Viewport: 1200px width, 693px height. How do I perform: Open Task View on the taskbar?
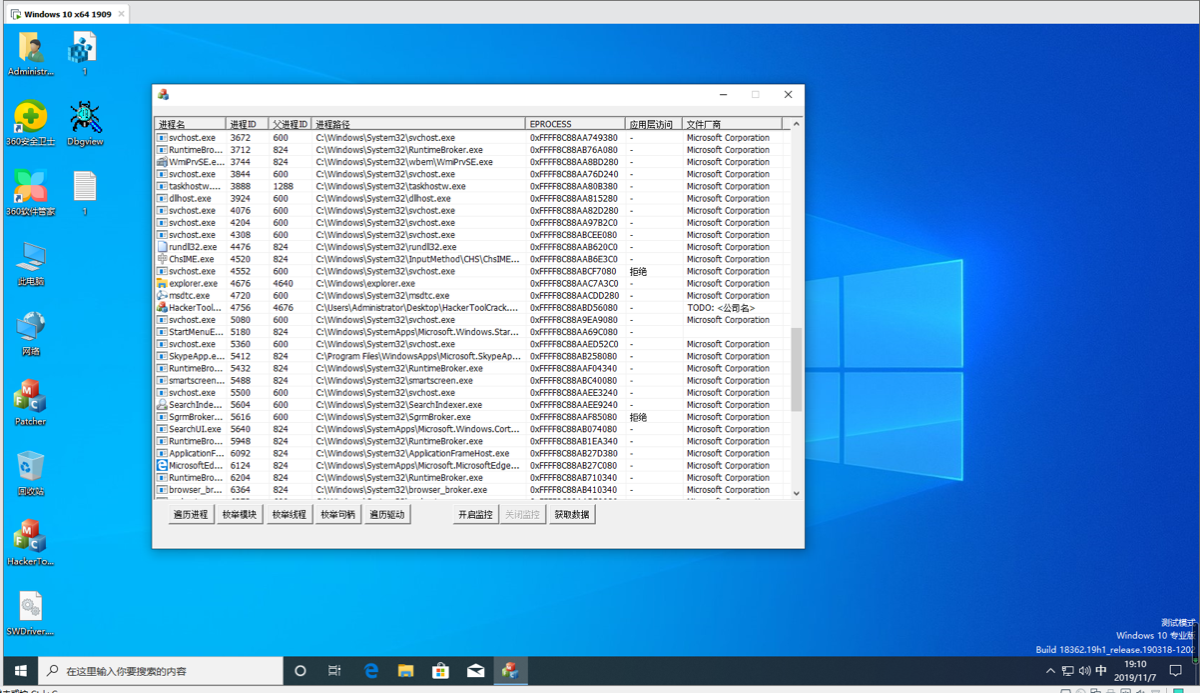click(x=335, y=670)
